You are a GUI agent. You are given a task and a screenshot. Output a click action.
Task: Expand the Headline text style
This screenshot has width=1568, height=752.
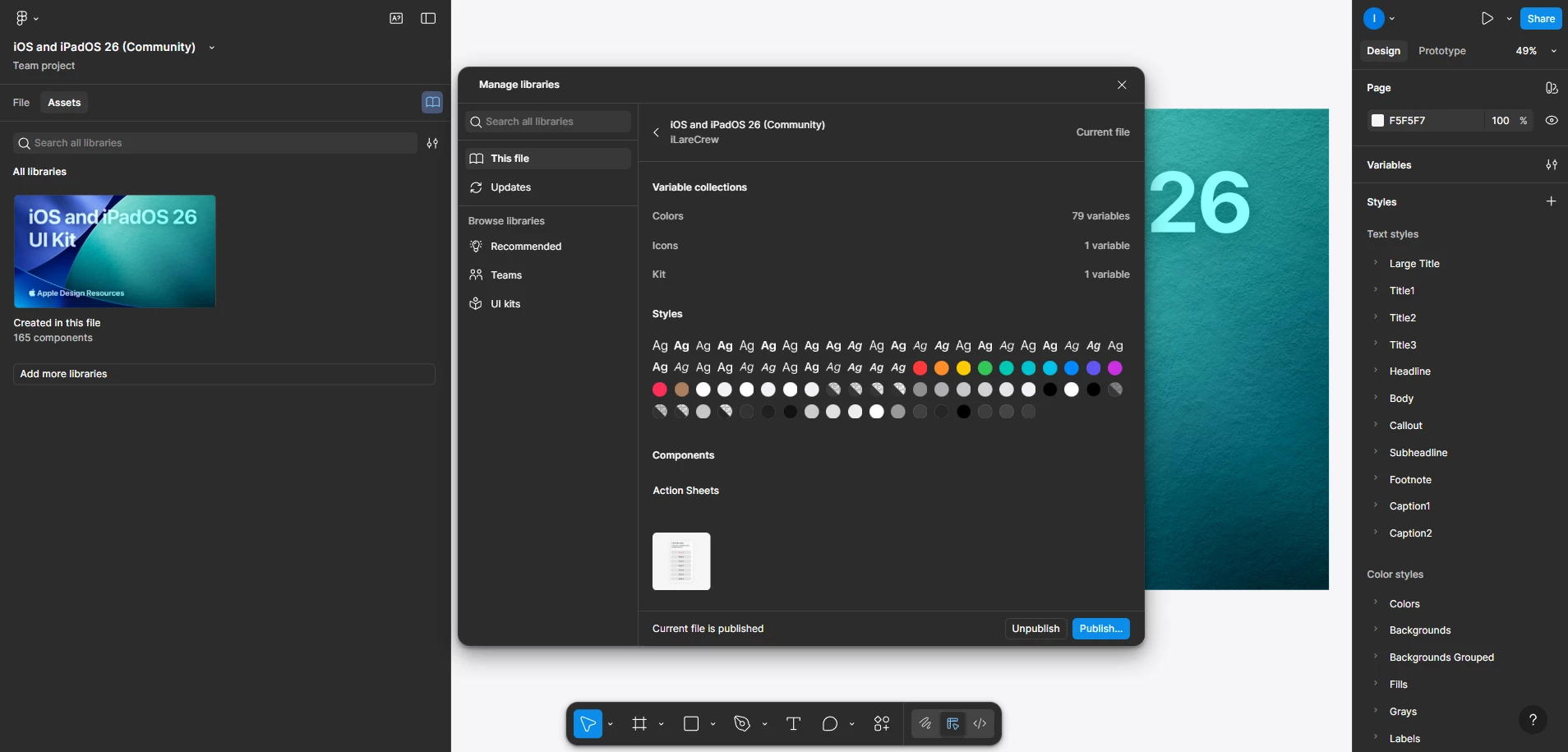(1376, 371)
